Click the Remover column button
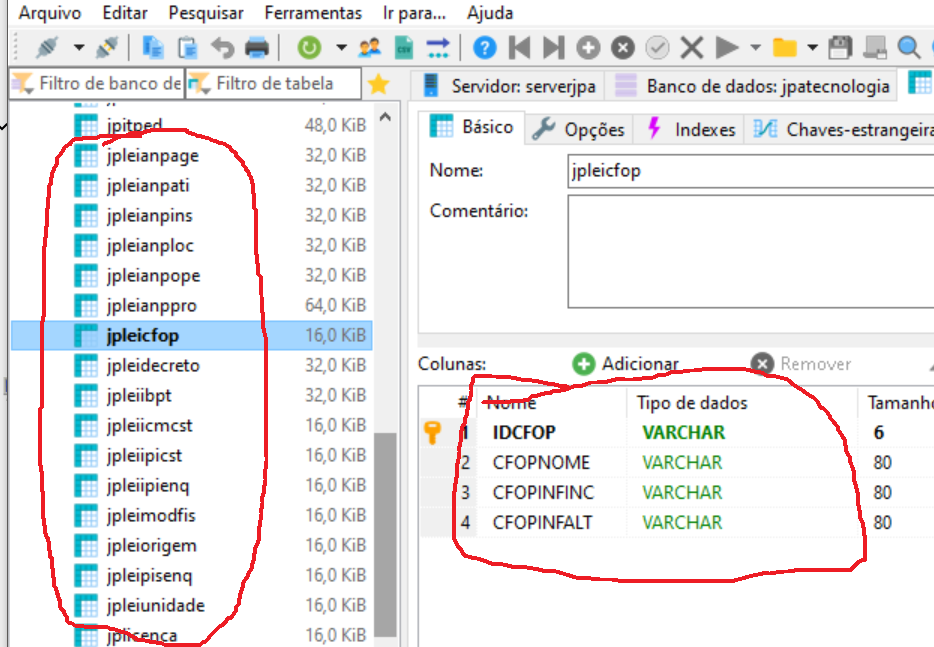934x647 pixels. click(x=801, y=363)
